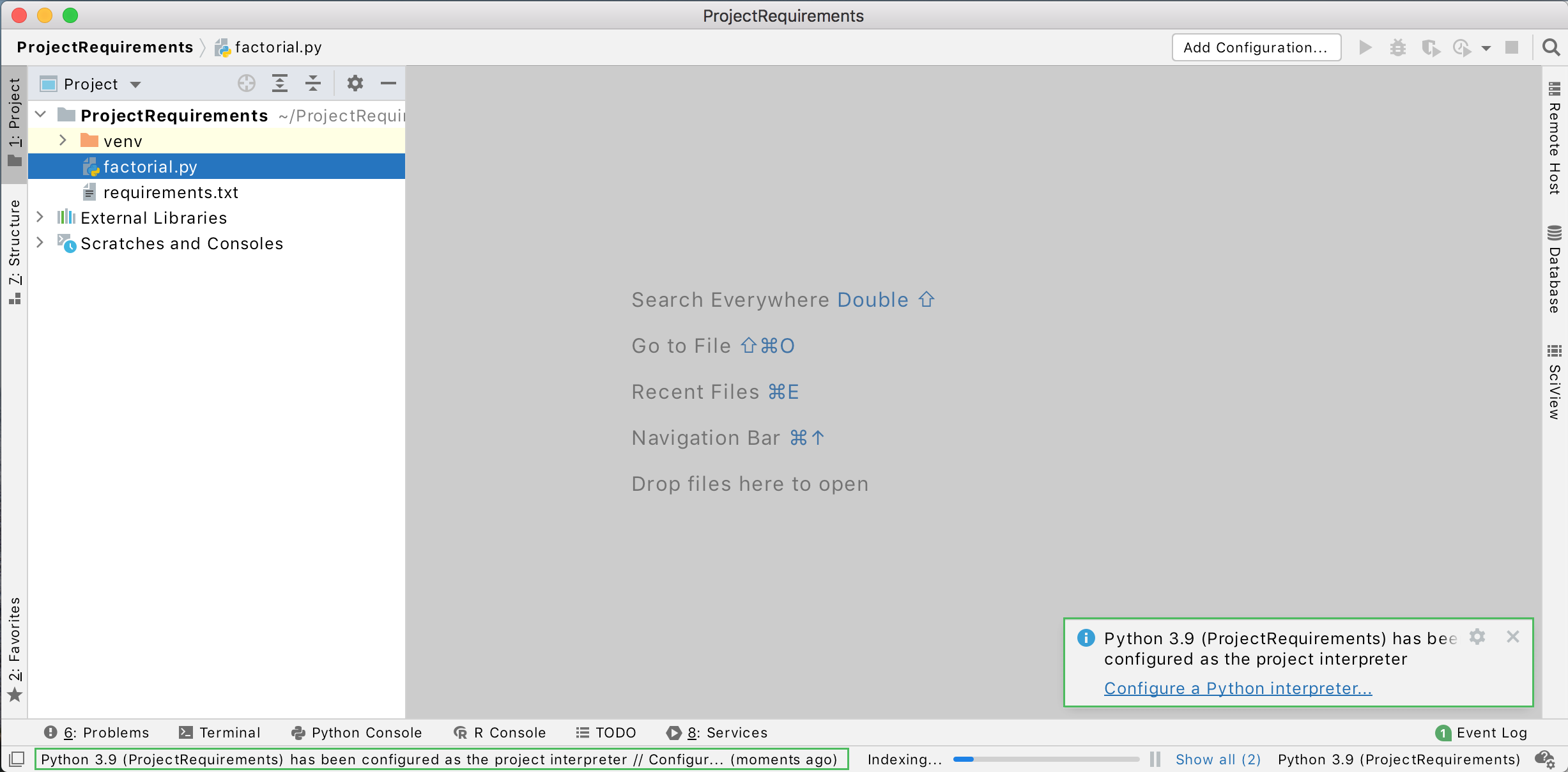Expand the venv folder in Project tree
Image resolution: width=1568 pixels, height=772 pixels.
[x=63, y=141]
